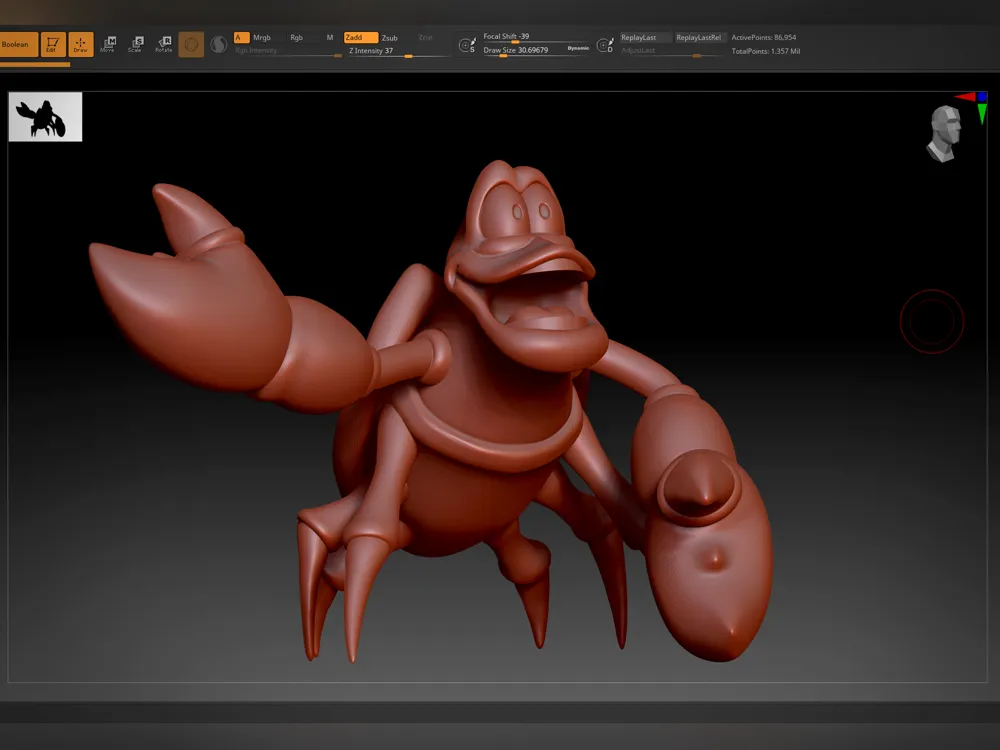The height and width of the screenshot is (750, 1000).
Task: Click the blue axis cube on gizmo
Action: [x=982, y=97]
